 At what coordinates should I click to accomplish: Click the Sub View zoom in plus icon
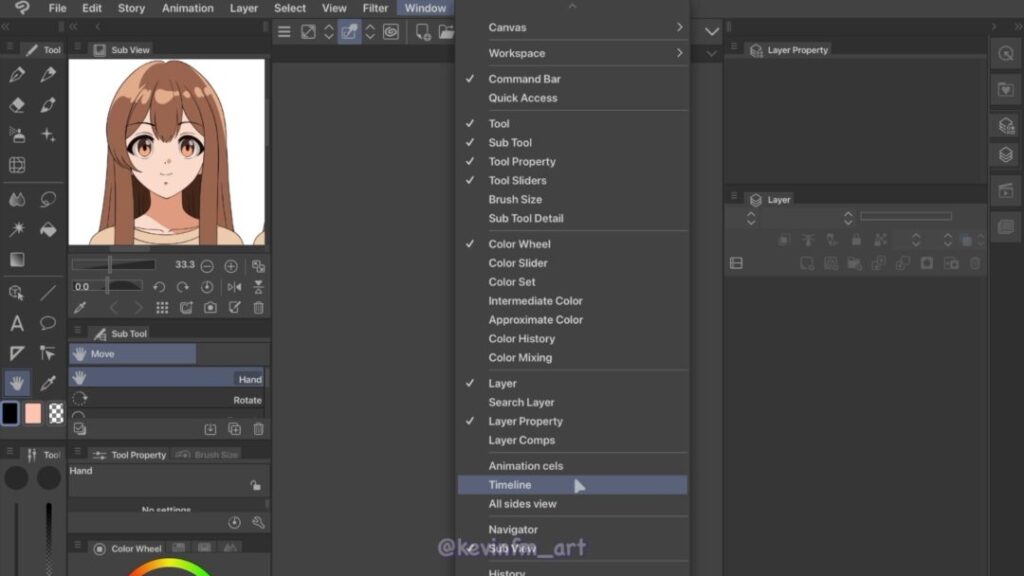coord(231,266)
